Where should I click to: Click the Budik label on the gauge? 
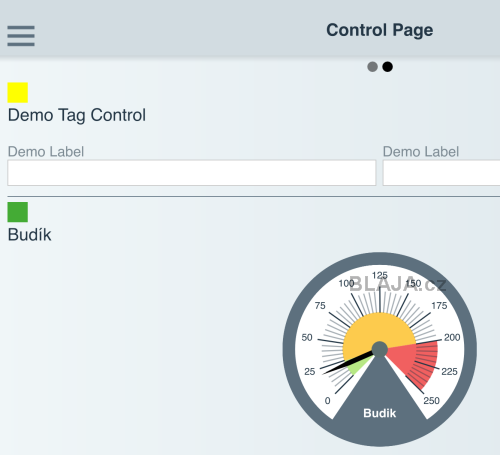380,413
